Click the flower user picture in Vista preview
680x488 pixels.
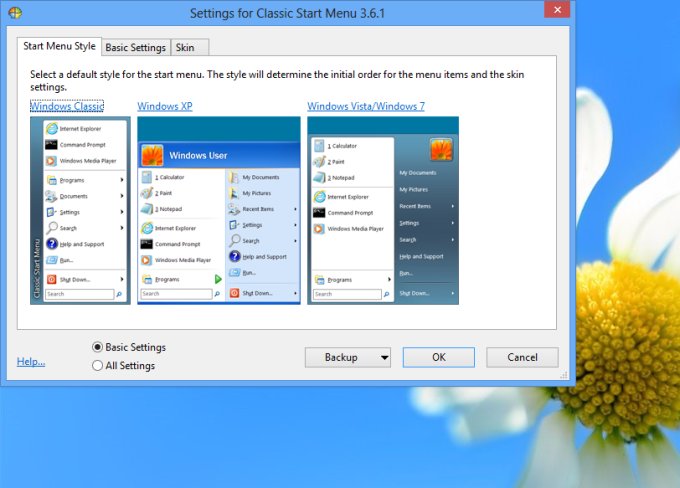[x=441, y=150]
